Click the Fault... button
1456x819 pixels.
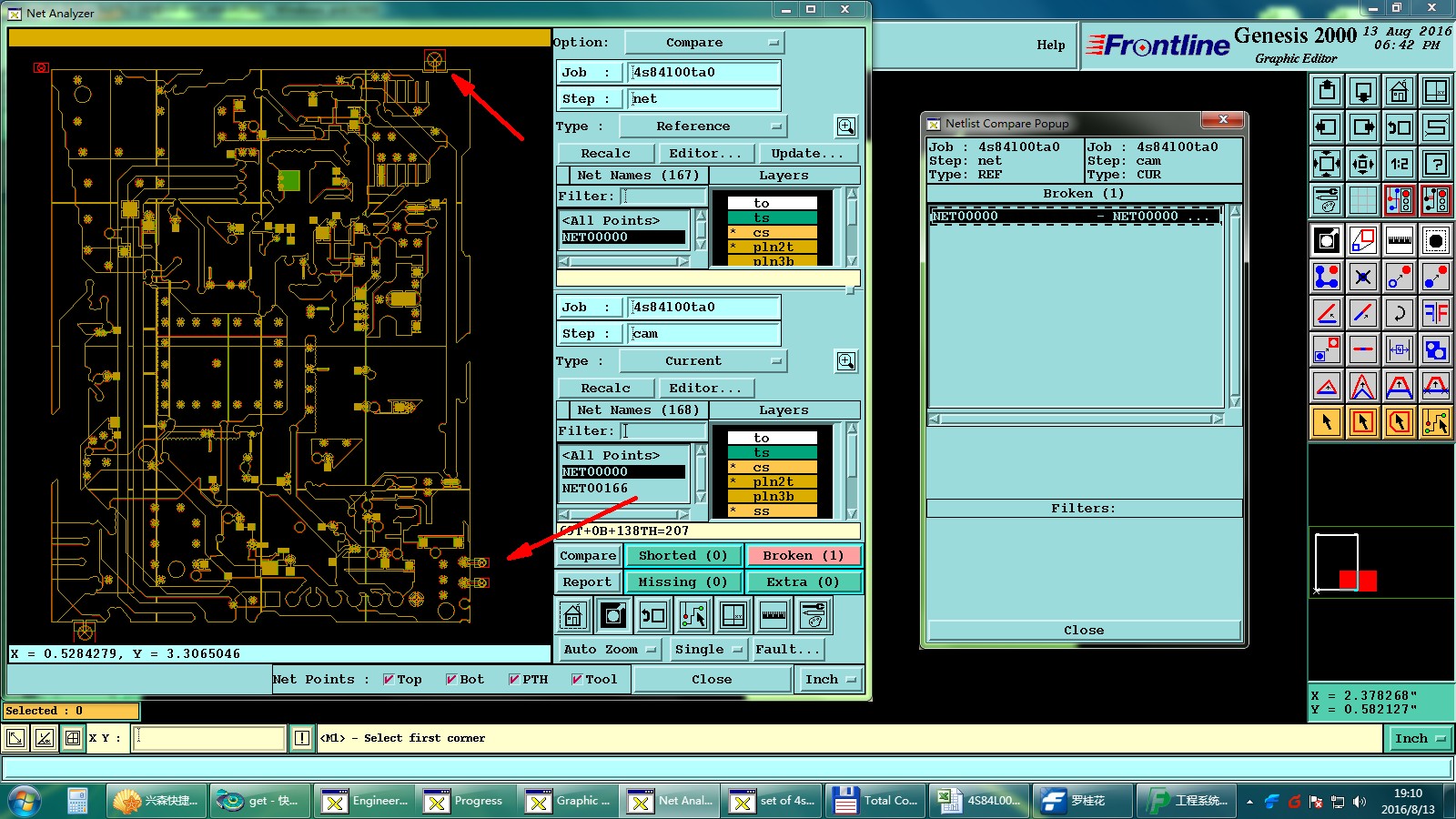(788, 650)
